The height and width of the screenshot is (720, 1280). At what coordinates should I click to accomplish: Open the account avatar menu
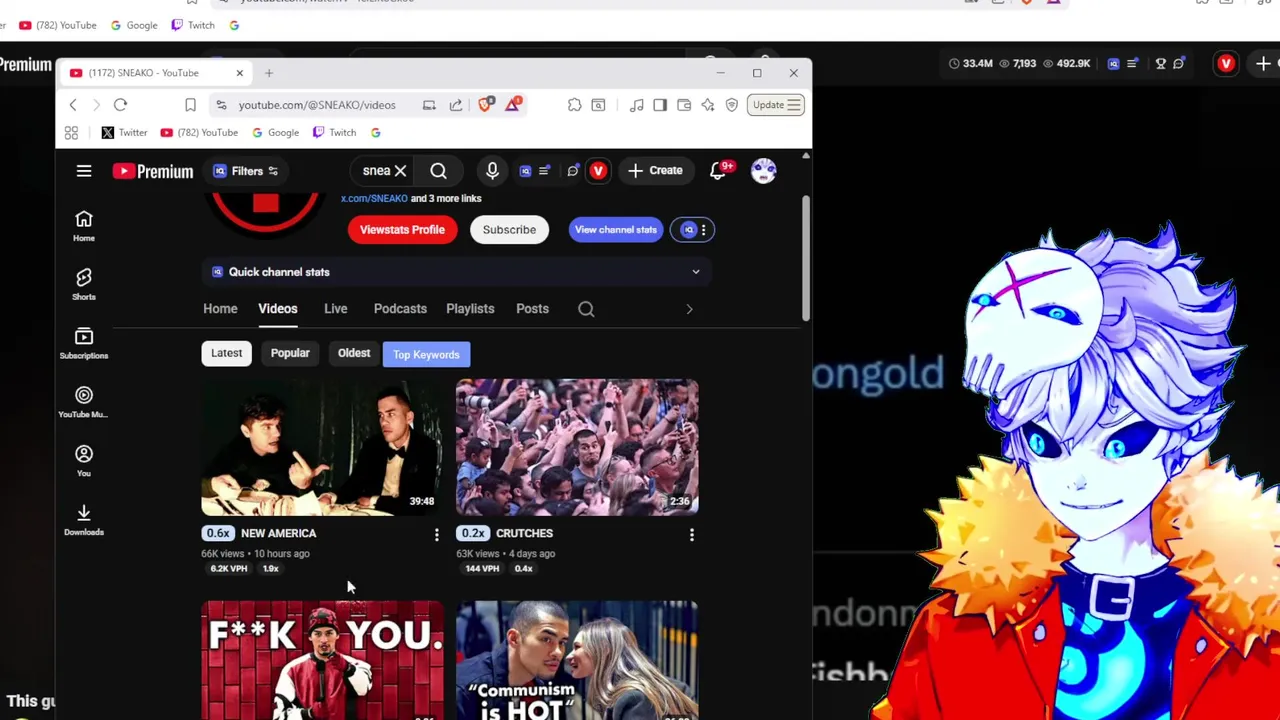764,171
